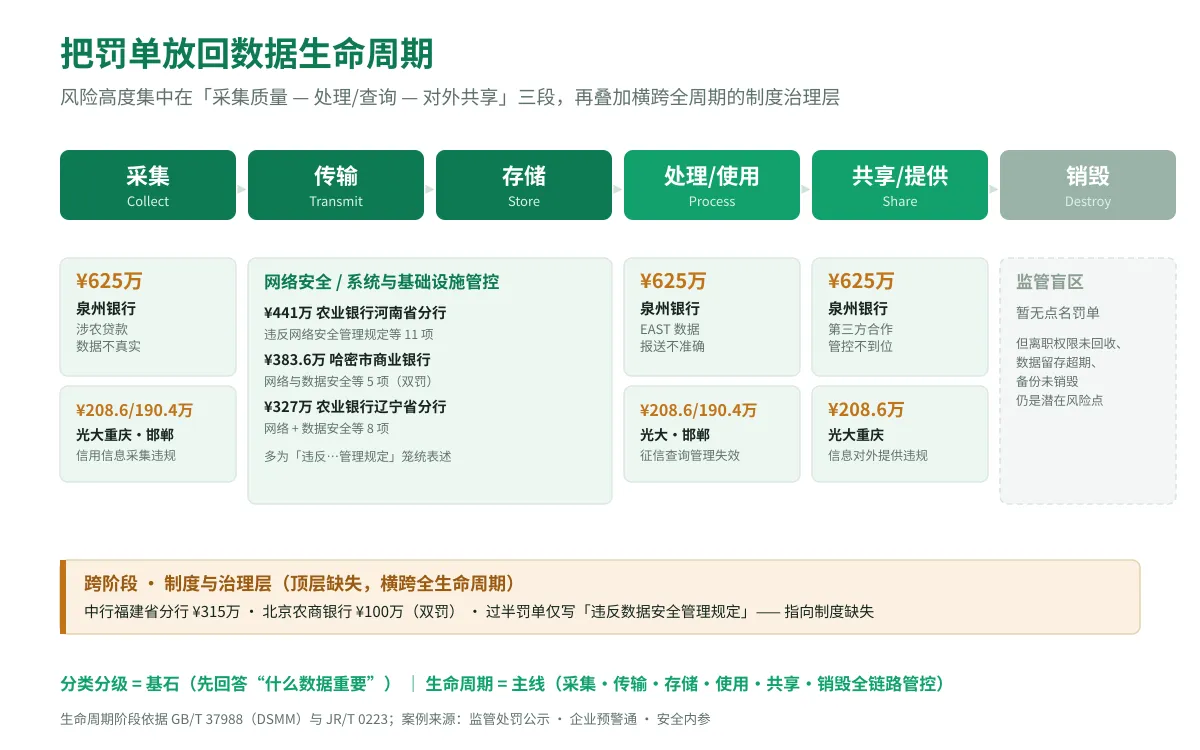Click the ¥327万 农业银行辽宁省分行 line

(355, 406)
